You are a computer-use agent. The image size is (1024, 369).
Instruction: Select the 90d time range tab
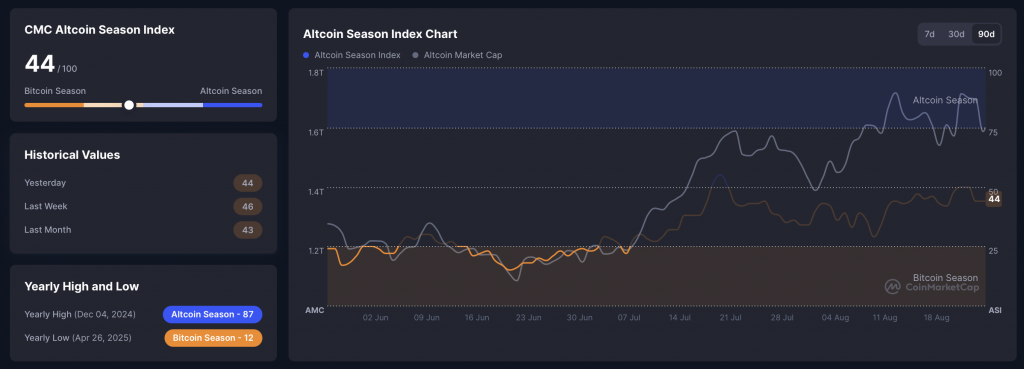click(986, 34)
